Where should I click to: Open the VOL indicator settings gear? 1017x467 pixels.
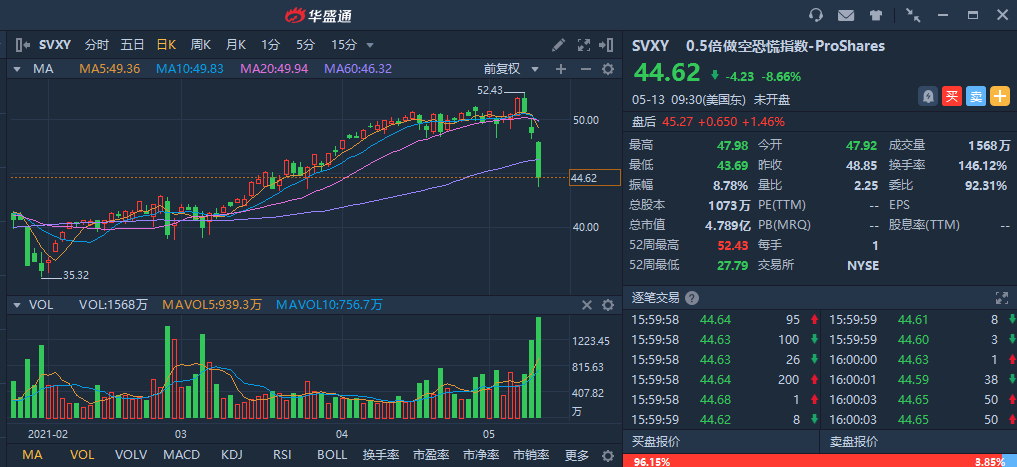608,305
